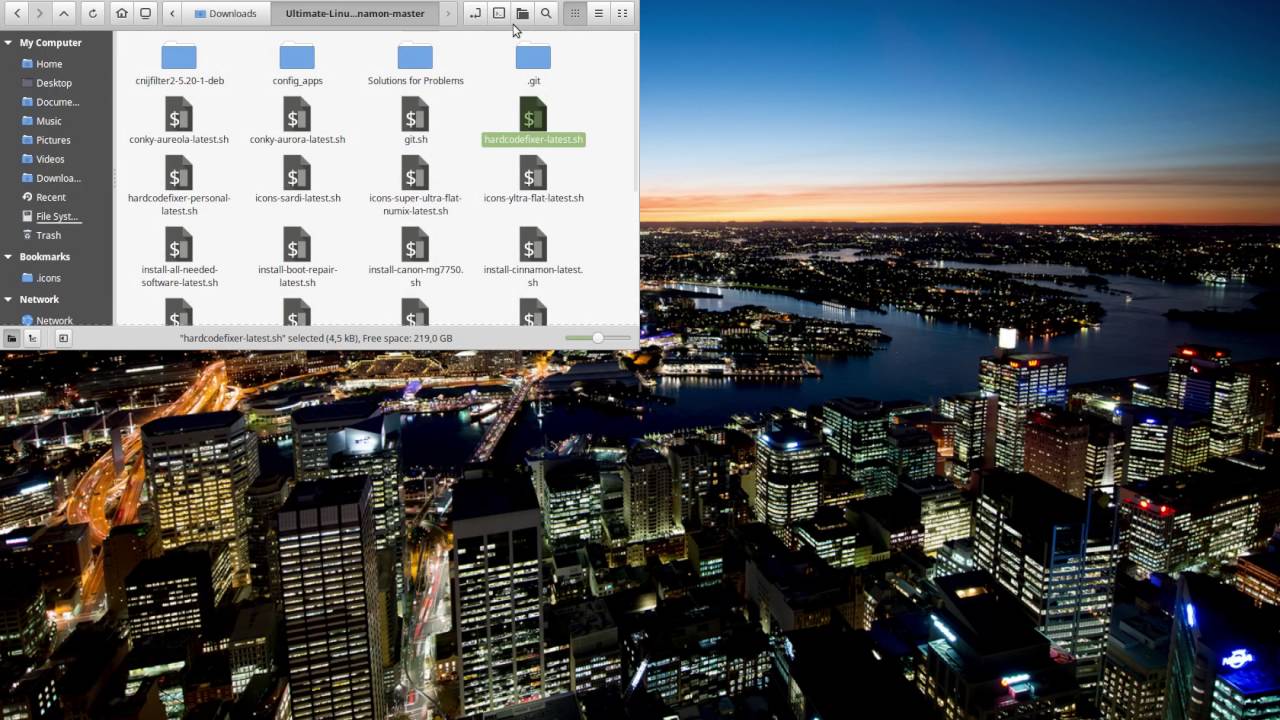Viewport: 1280px width, 720px height.
Task: Open the .icons bookmark
Action: pos(48,278)
